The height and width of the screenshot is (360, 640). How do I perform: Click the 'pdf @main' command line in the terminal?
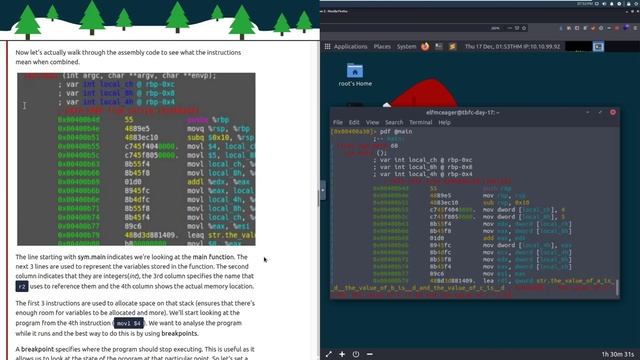pos(396,132)
